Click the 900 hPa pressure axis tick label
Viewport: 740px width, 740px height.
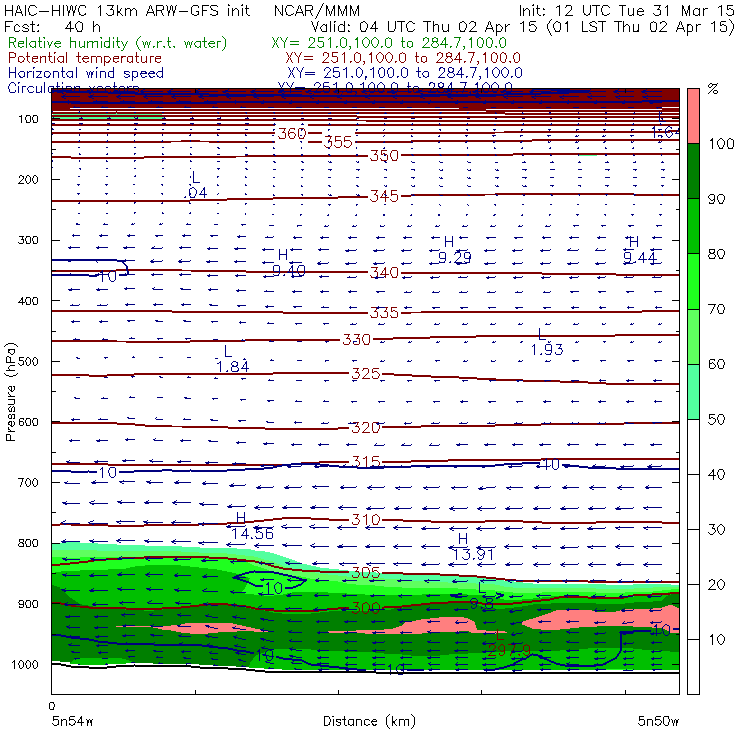point(28,604)
